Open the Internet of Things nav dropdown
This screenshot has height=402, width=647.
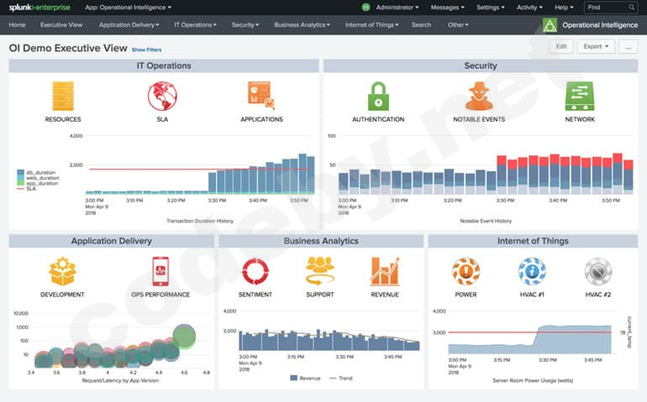pyautogui.click(x=371, y=25)
